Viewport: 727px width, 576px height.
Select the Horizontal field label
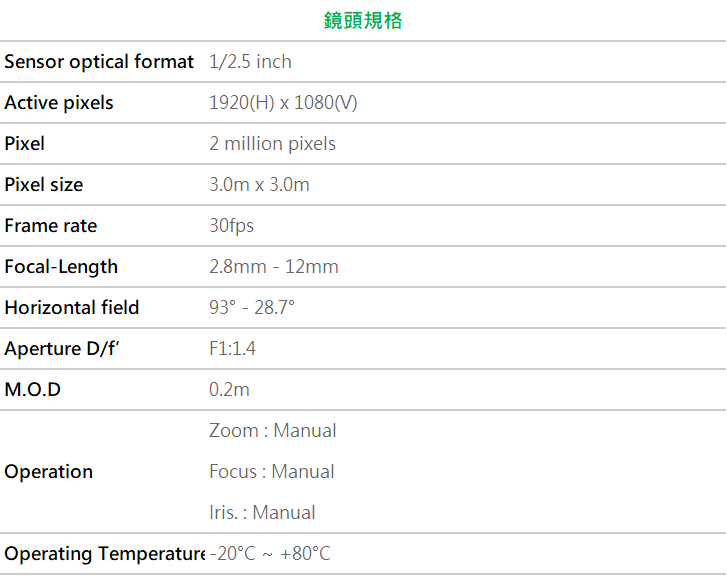72,308
